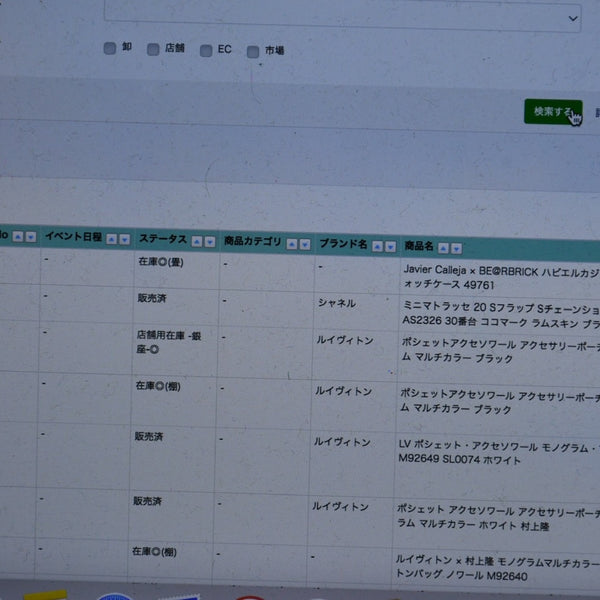The width and height of the screenshot is (600, 600).
Task: Sort the No column ascending
Action: pos(18,236)
